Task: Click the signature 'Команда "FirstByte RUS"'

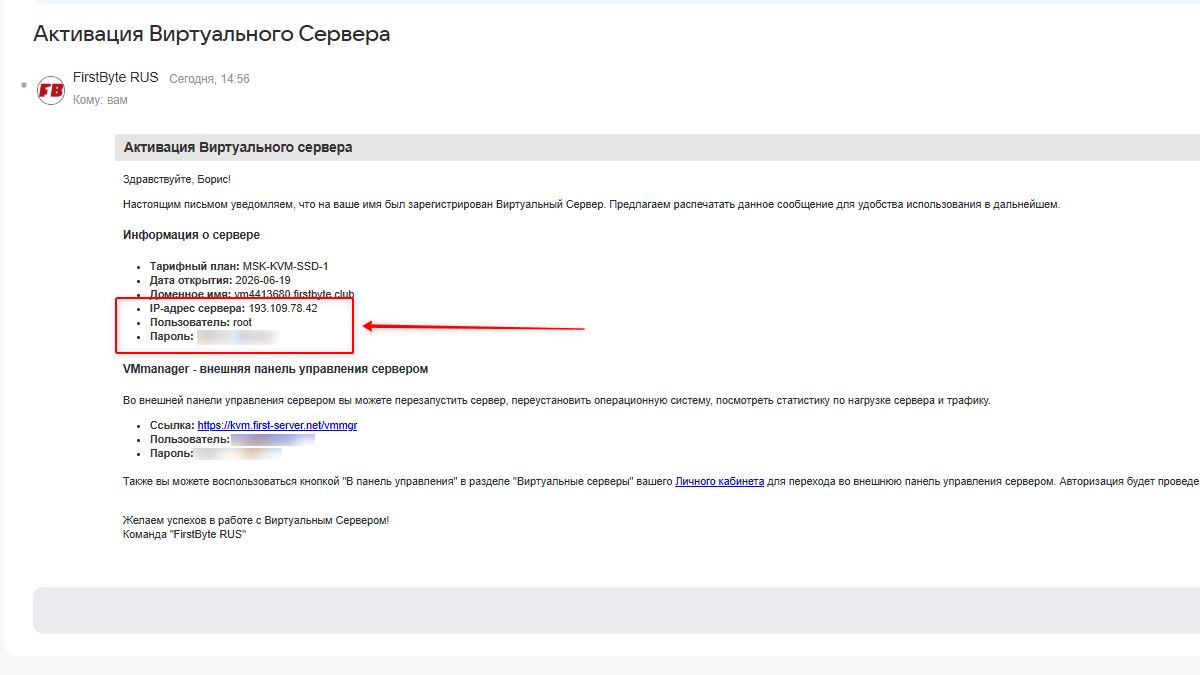Action: pos(184,535)
